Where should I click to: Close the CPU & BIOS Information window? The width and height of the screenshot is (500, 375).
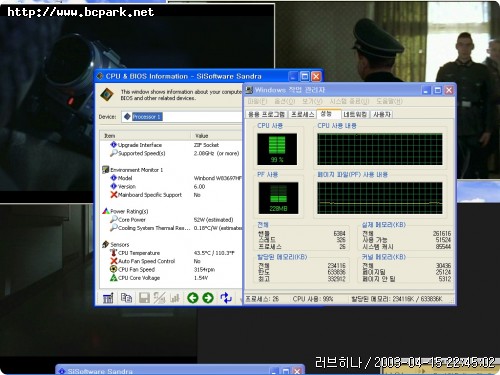coord(316,77)
